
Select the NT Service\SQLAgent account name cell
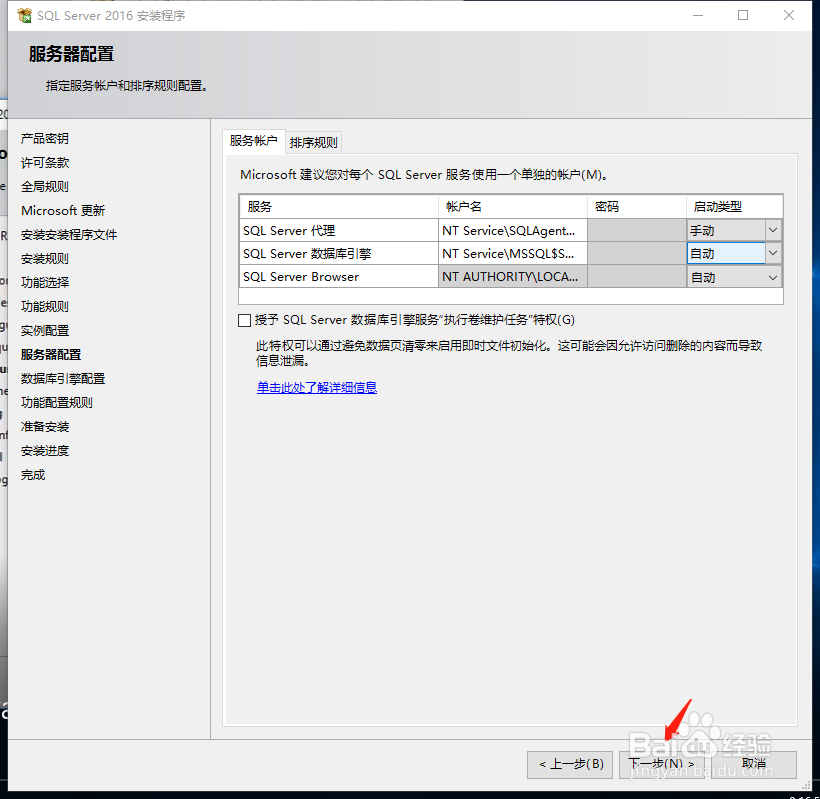click(512, 231)
